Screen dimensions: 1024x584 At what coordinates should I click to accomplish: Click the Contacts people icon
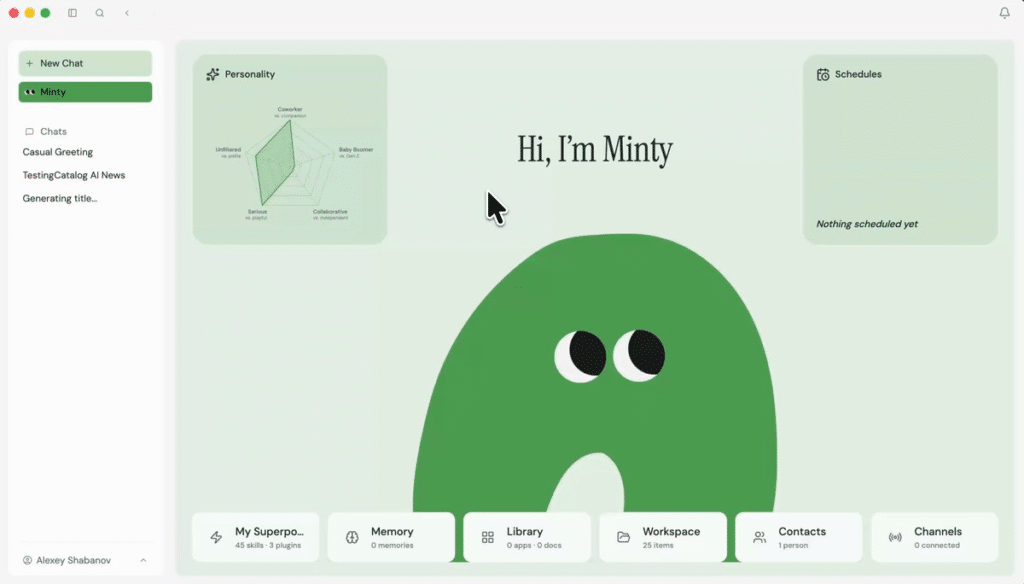(760, 537)
